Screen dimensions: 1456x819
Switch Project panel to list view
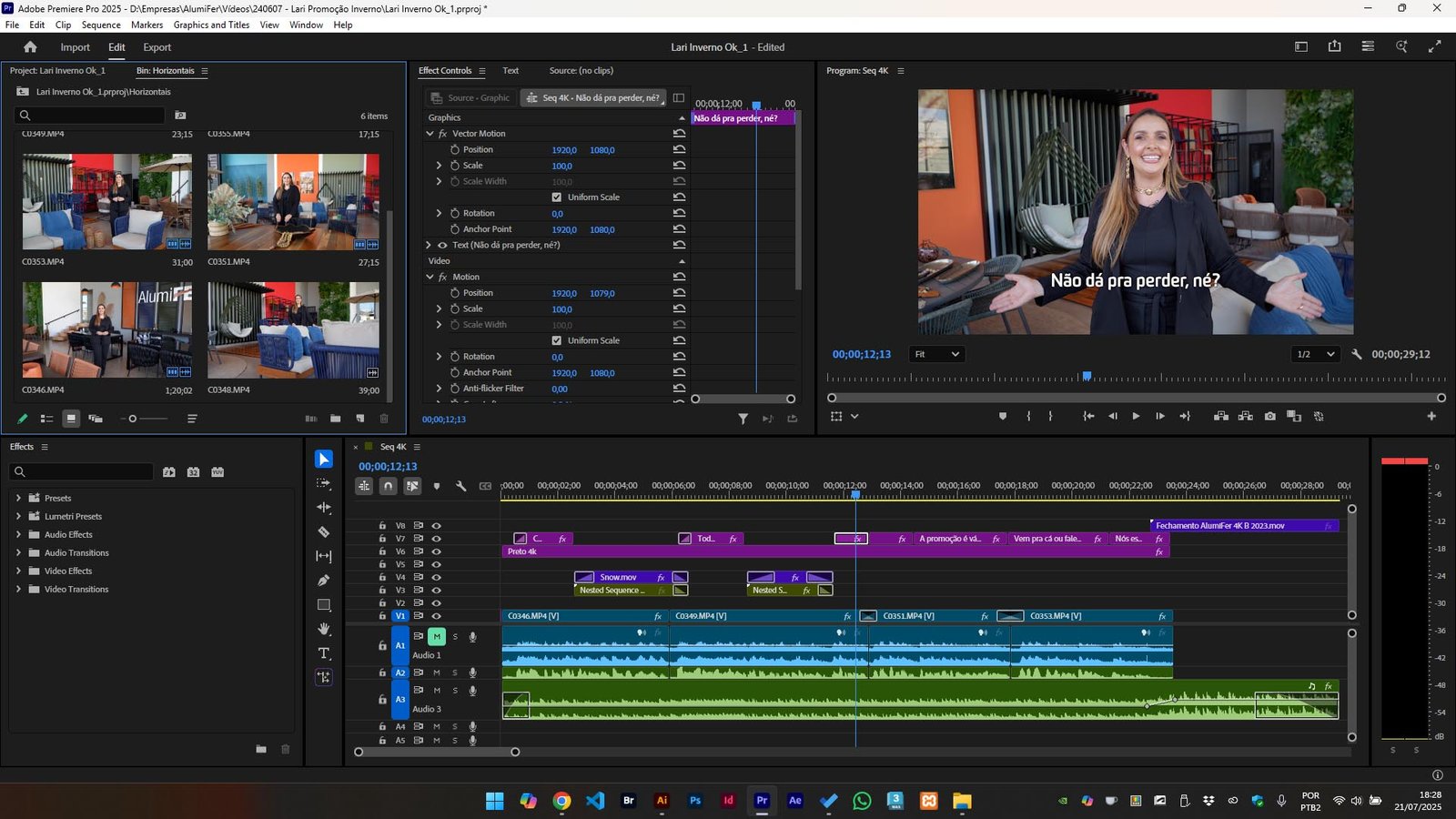point(46,419)
